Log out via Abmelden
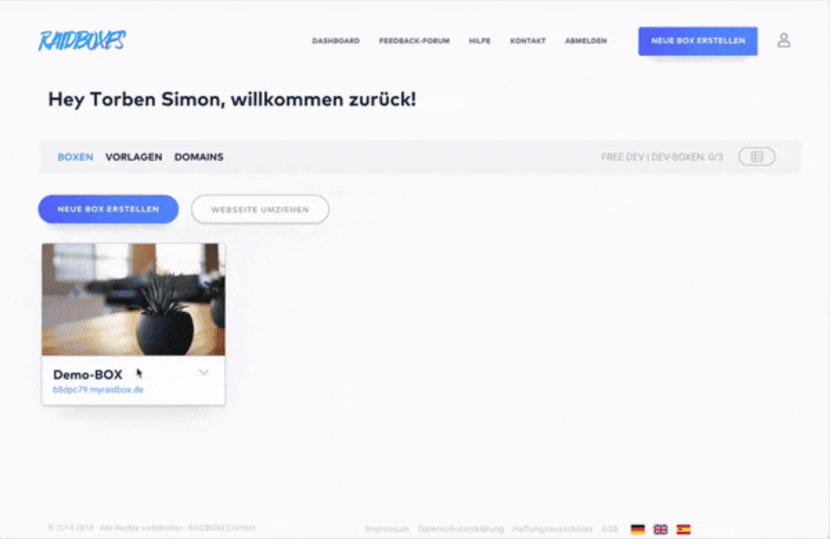 pos(586,41)
